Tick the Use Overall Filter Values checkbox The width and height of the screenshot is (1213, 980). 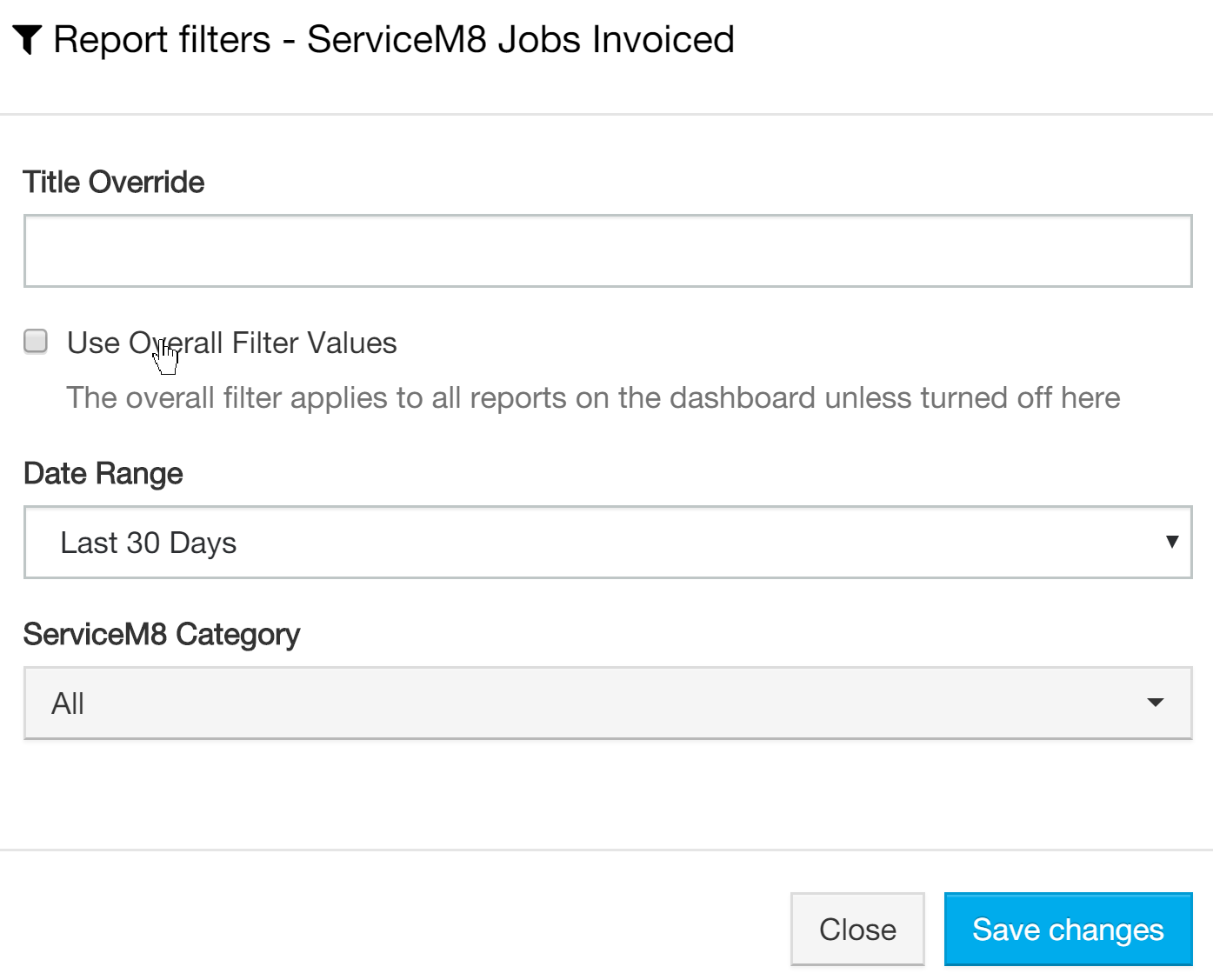(x=36, y=341)
